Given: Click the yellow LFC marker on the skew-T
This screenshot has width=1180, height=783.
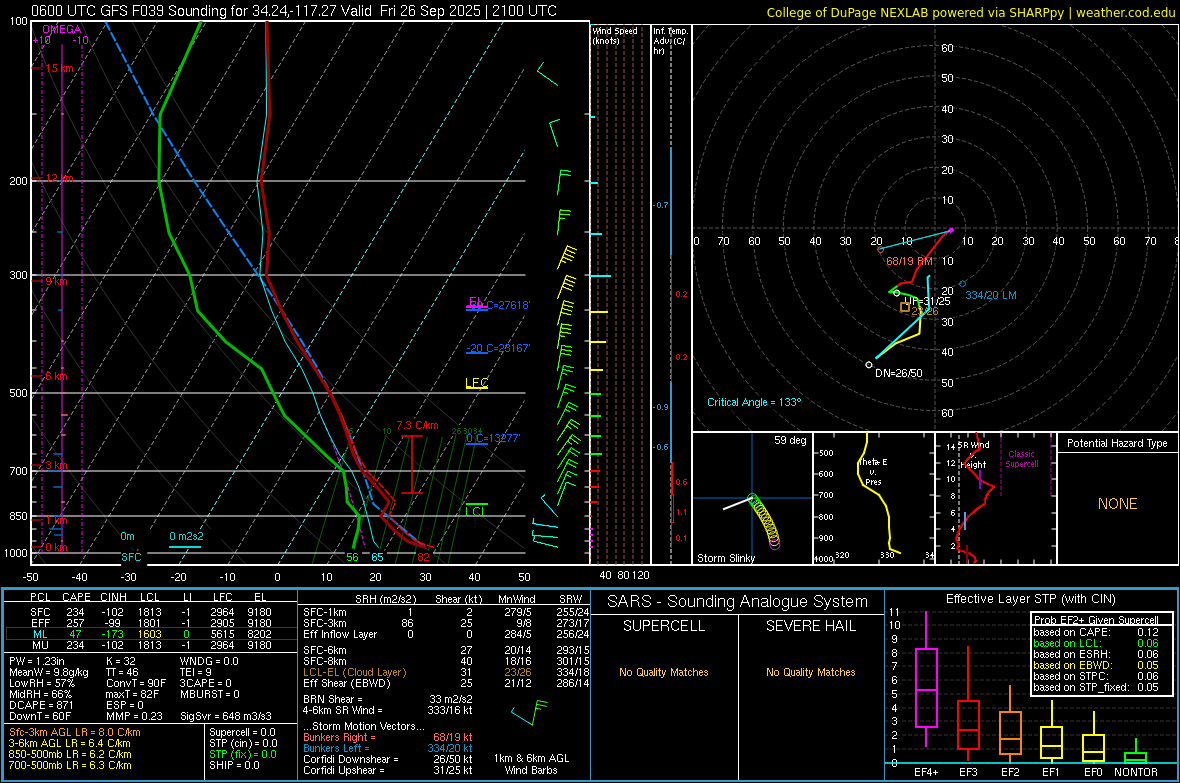Looking at the screenshot, I should click(x=476, y=382).
